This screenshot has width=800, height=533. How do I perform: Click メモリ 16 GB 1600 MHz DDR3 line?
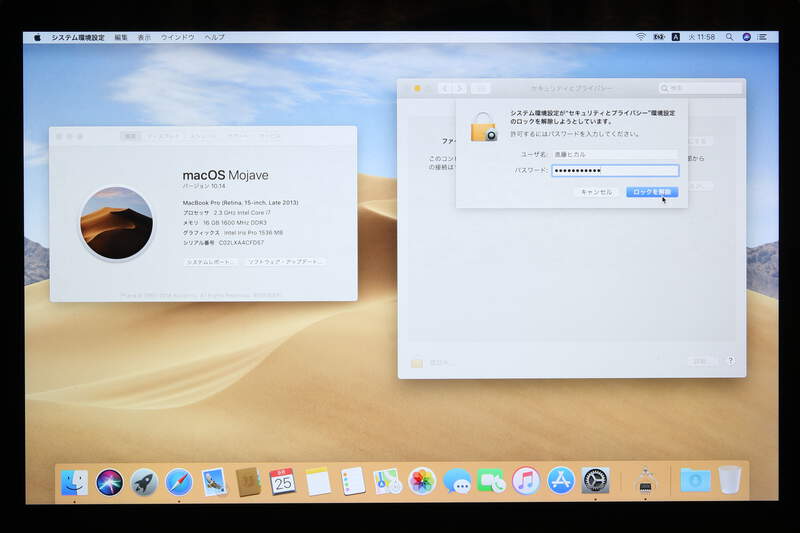click(224, 223)
